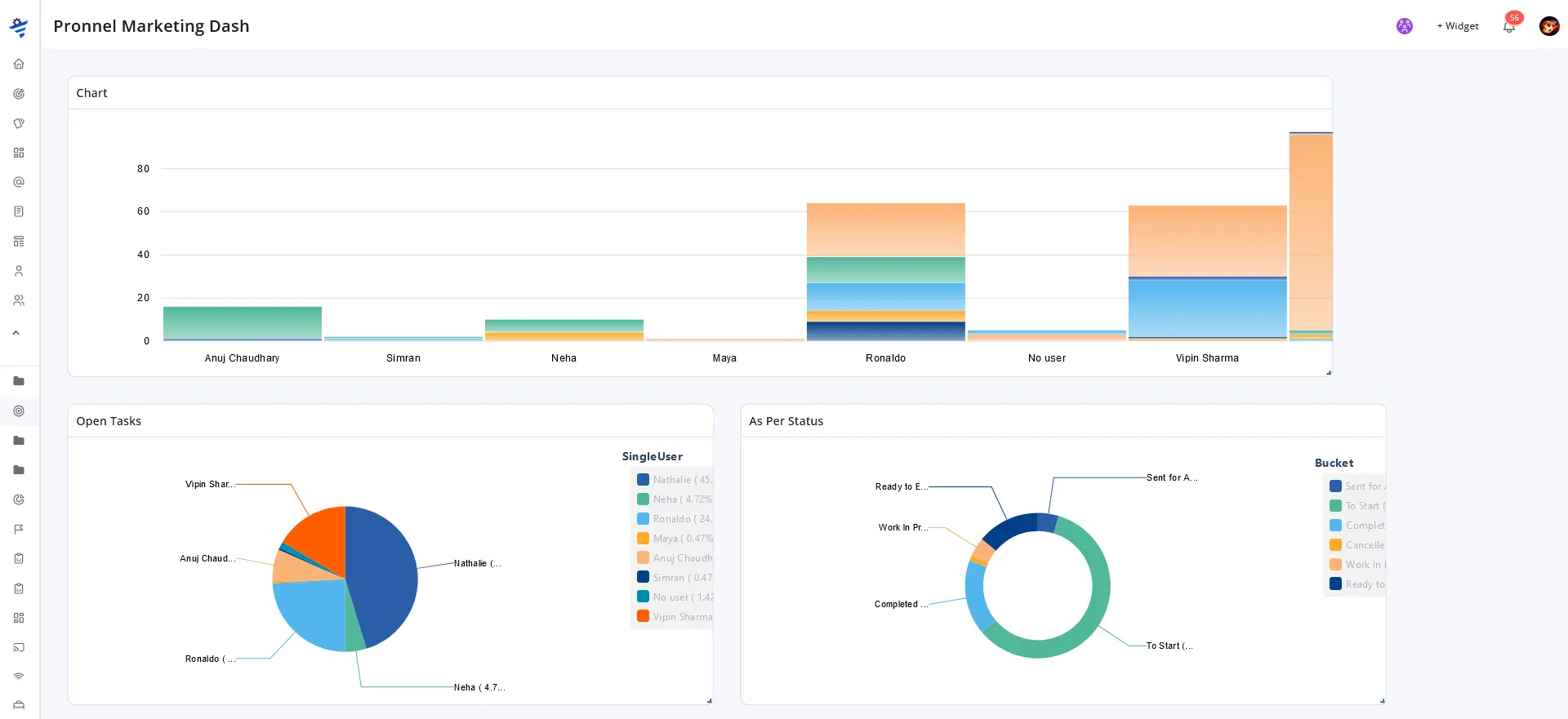
Task: Toggle No user in the SingleUser legend
Action: (675, 597)
